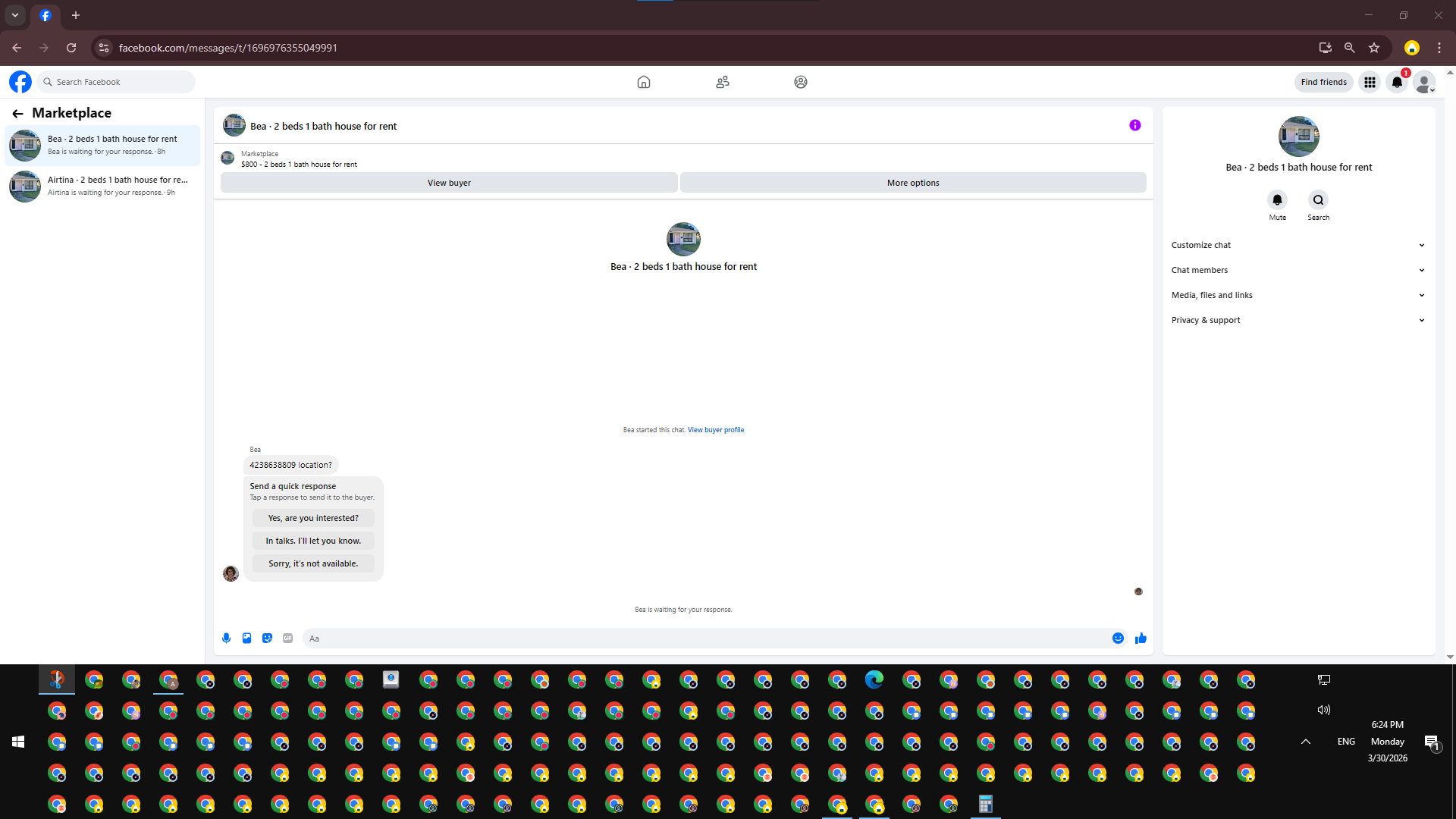1456x819 pixels.
Task: Click the View buyer button
Action: [x=449, y=183]
